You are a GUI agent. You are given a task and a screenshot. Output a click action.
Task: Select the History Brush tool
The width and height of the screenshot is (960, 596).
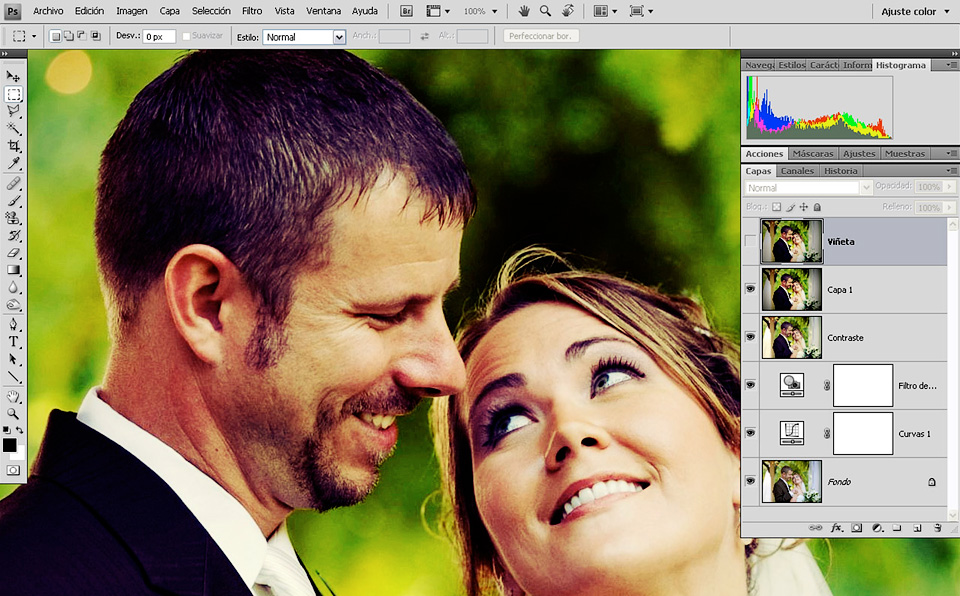13,235
